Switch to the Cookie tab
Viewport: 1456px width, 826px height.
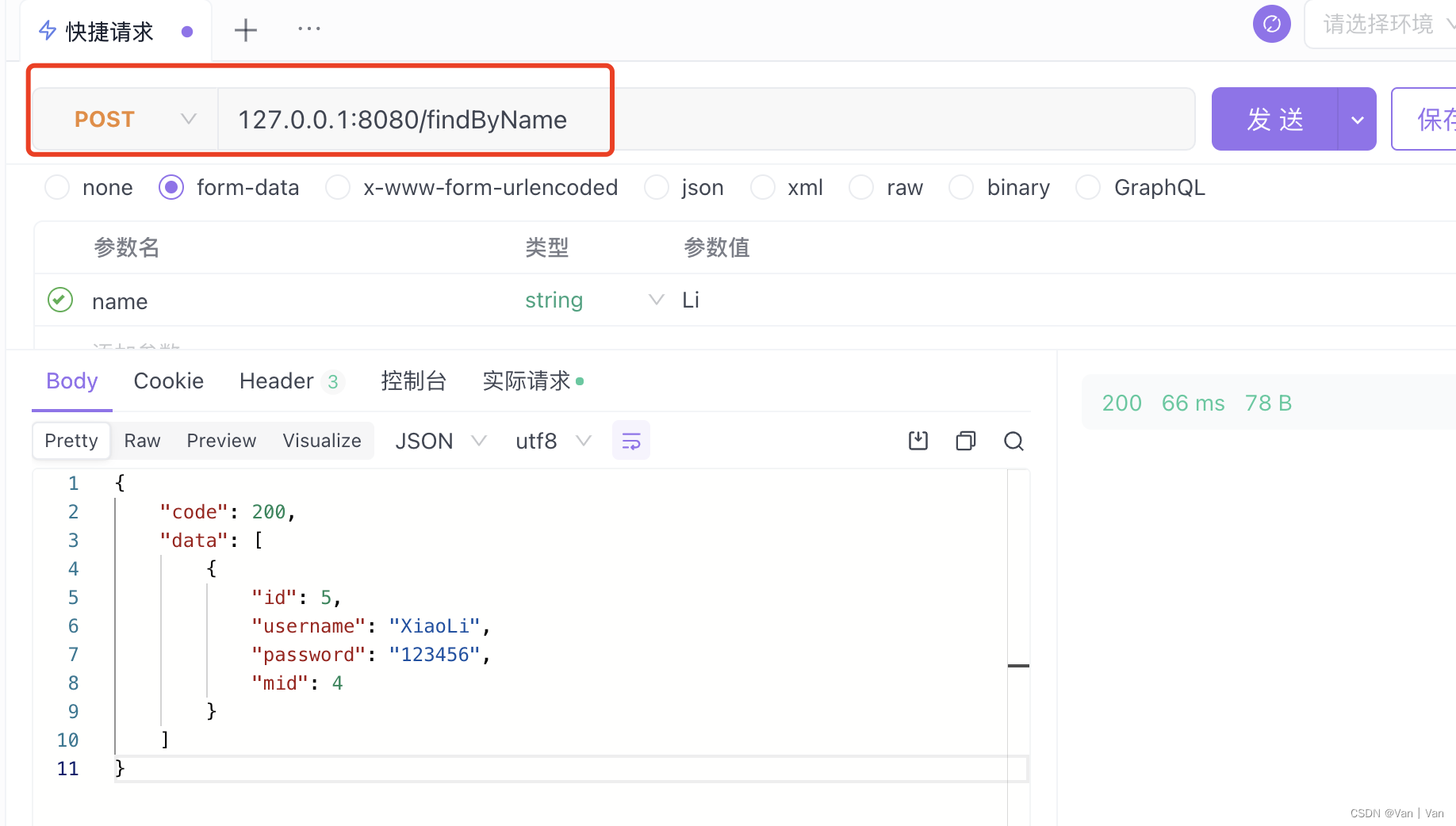pyautogui.click(x=168, y=380)
